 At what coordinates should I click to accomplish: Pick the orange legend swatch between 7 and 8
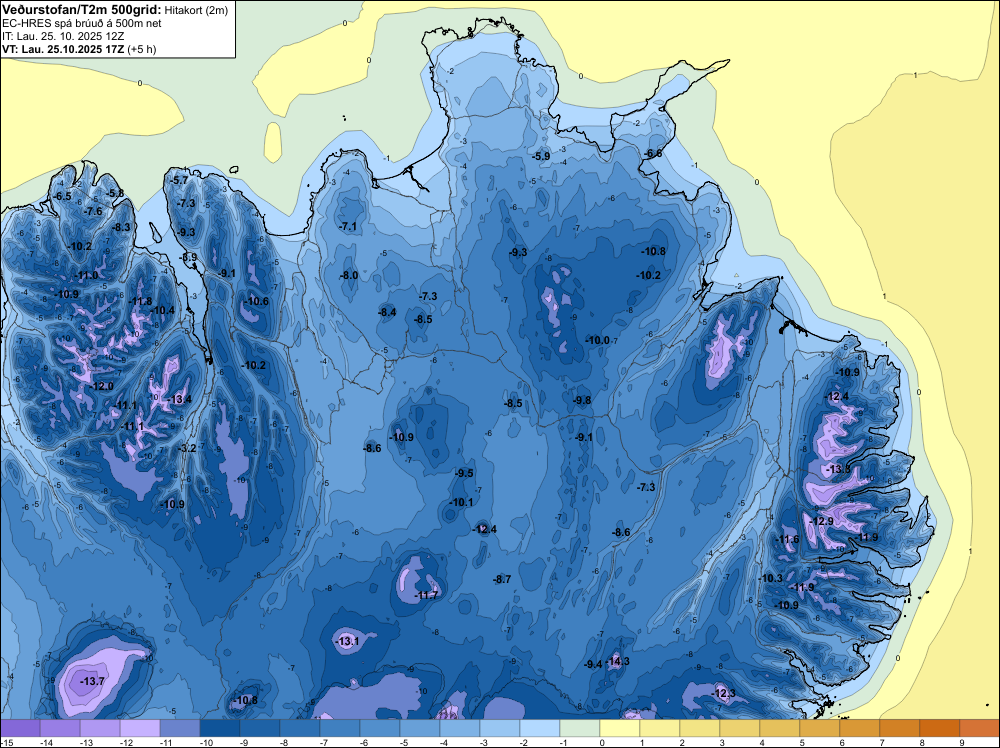pyautogui.click(x=899, y=728)
